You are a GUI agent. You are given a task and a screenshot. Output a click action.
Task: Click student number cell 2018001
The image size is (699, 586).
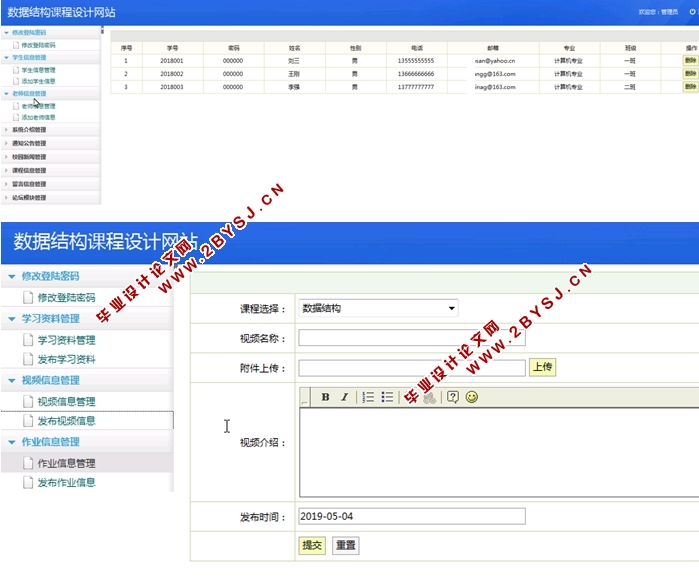coord(172,61)
